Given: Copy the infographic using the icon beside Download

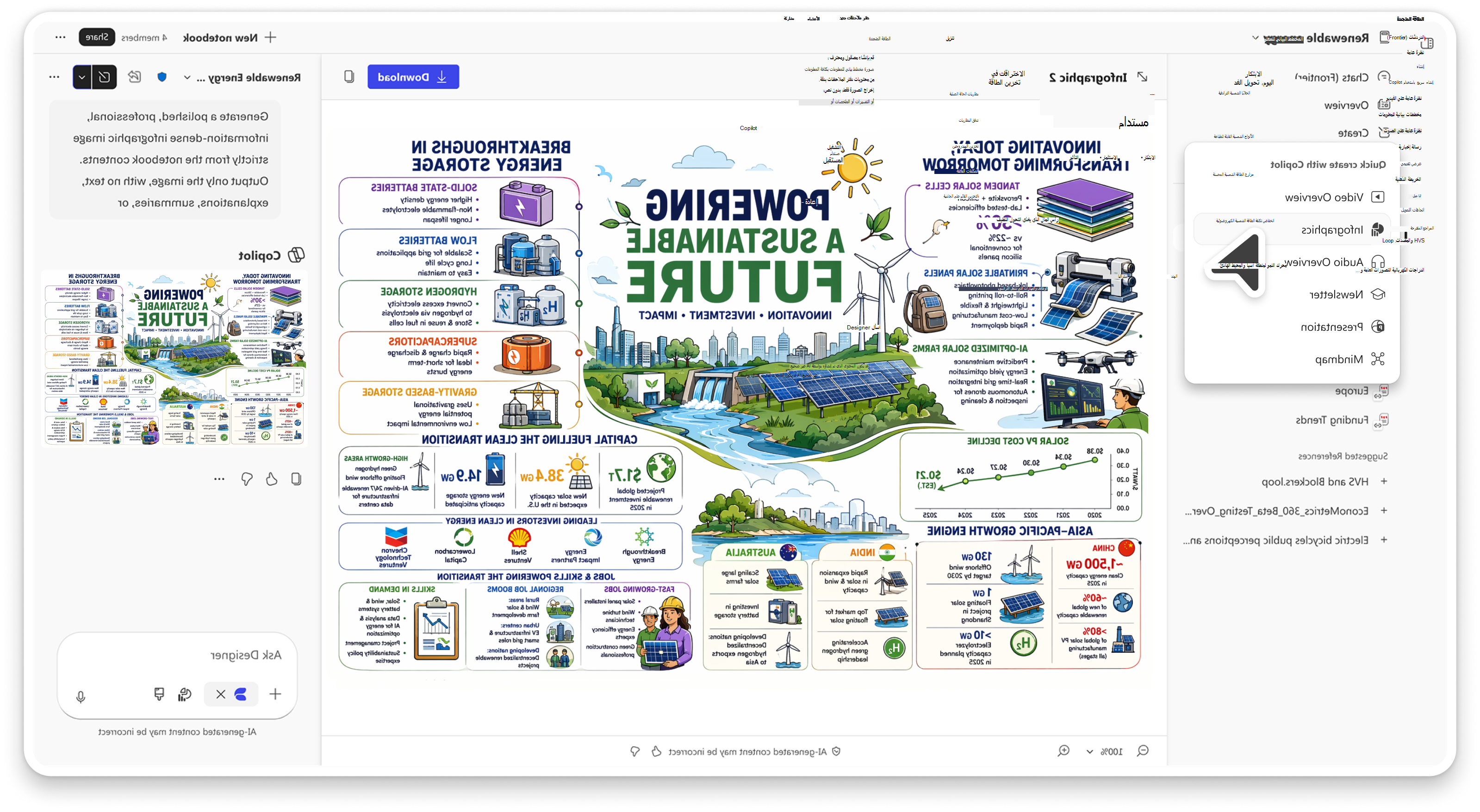Looking at the screenshot, I should [349, 77].
